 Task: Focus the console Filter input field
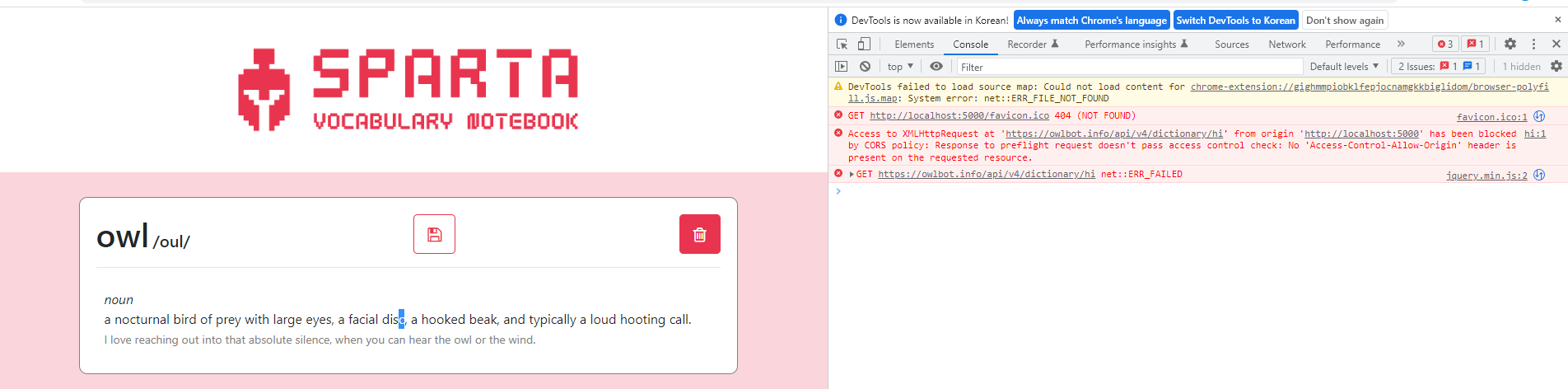coord(1129,67)
